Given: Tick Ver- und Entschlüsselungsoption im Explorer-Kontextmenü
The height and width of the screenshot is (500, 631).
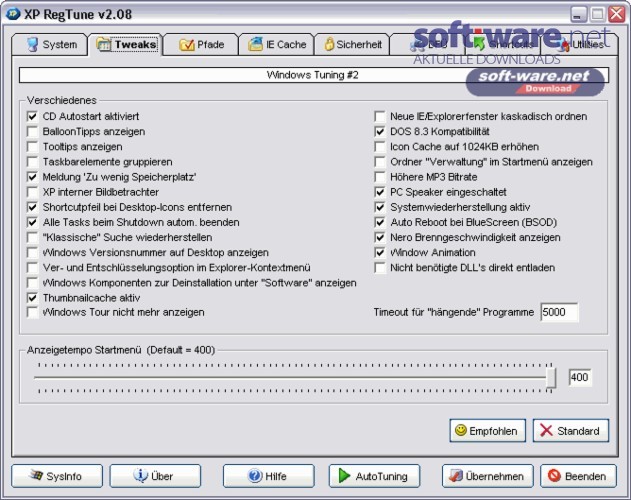Looking at the screenshot, I should pyautogui.click(x=32, y=268).
